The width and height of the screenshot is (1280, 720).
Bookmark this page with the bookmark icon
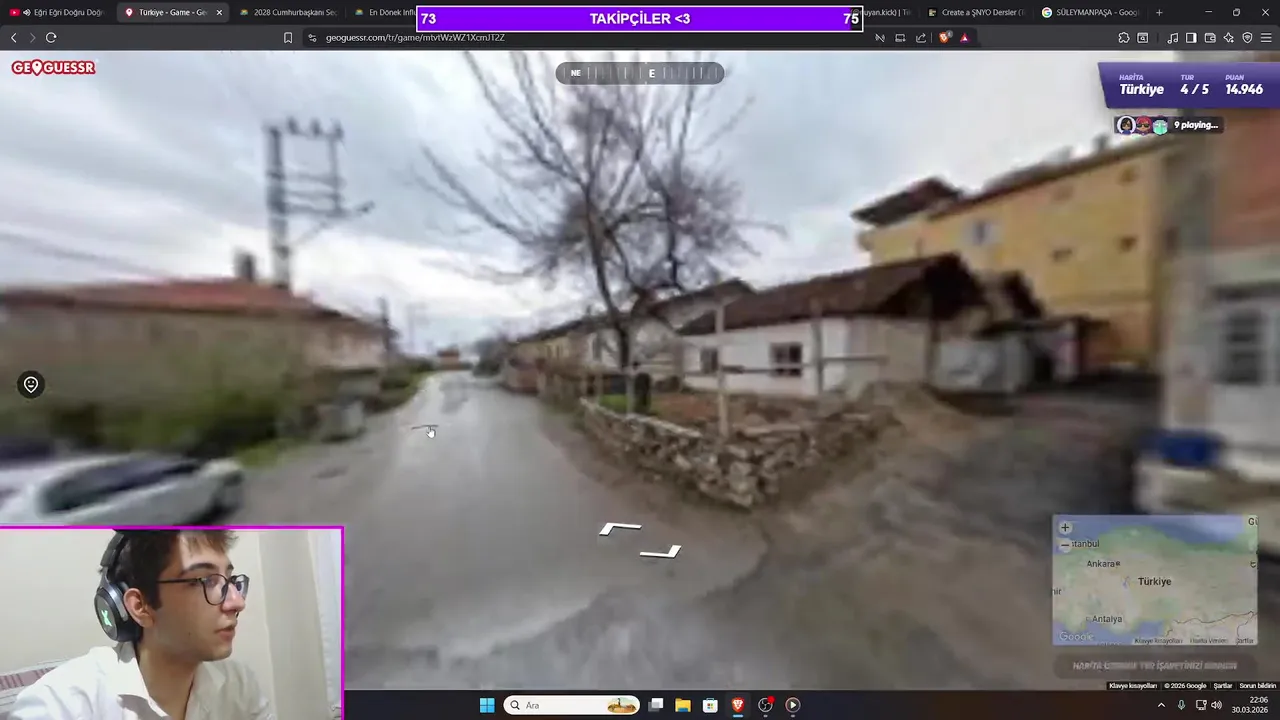coord(288,38)
